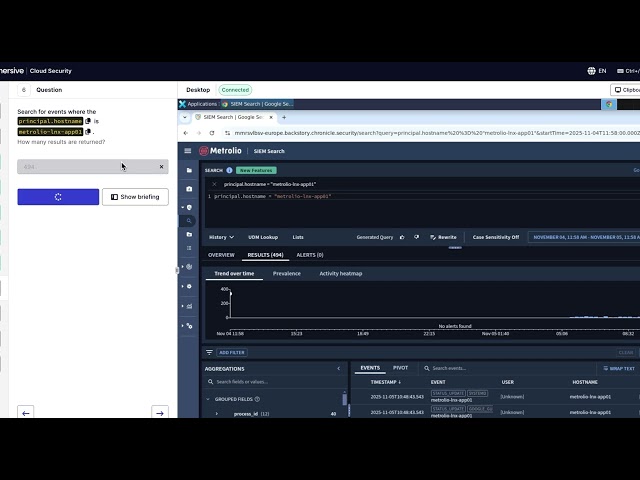Click the New Features badge

pyautogui.click(x=256, y=170)
